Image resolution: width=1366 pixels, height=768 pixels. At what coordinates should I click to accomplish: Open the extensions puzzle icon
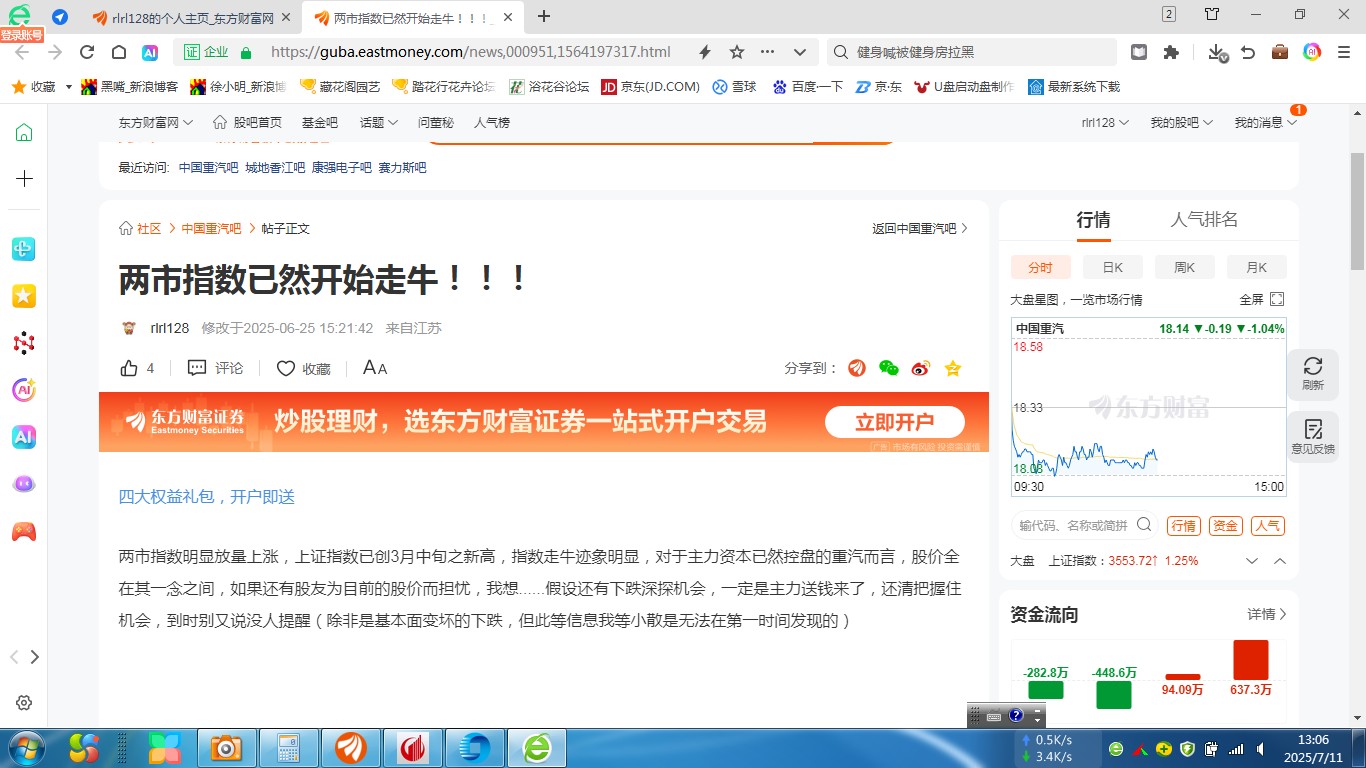coord(1171,52)
